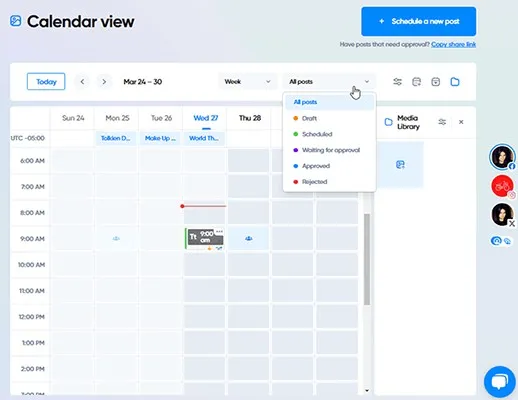Select the Facebook profile avatar
Screen dimensions: 518x400
502,157
